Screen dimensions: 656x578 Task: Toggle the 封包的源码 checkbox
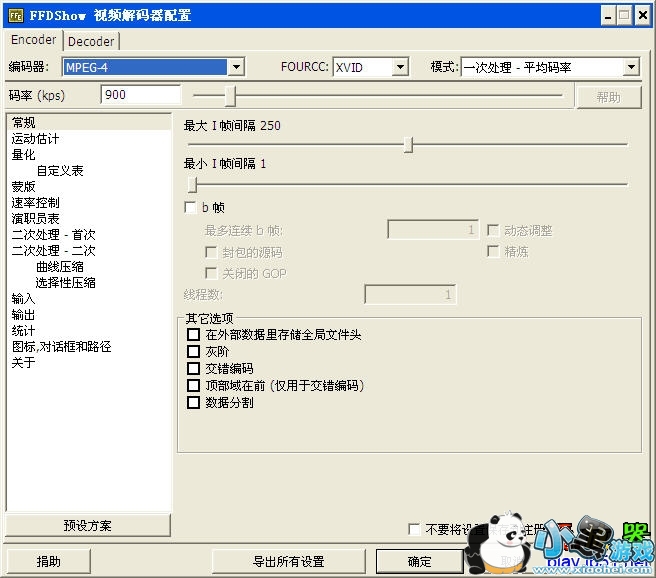[211, 252]
